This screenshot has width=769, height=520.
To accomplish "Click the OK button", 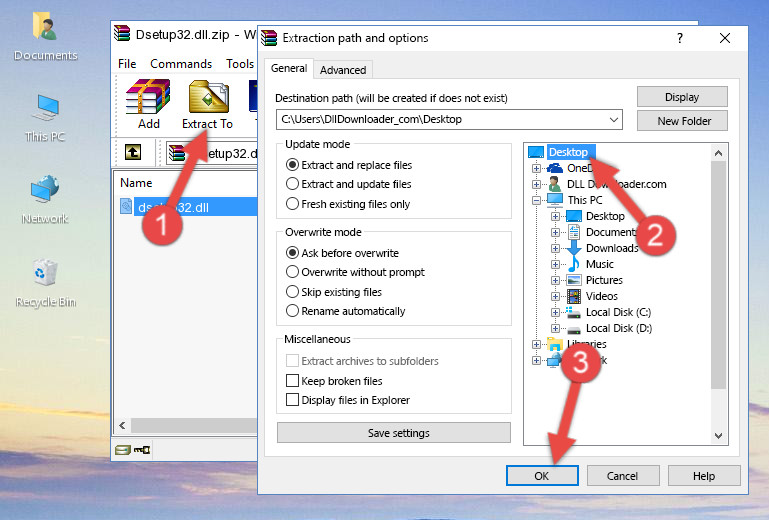I will (542, 476).
